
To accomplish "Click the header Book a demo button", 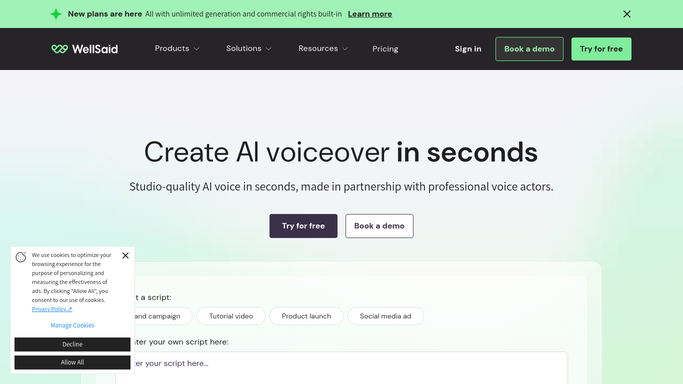I will [x=529, y=49].
